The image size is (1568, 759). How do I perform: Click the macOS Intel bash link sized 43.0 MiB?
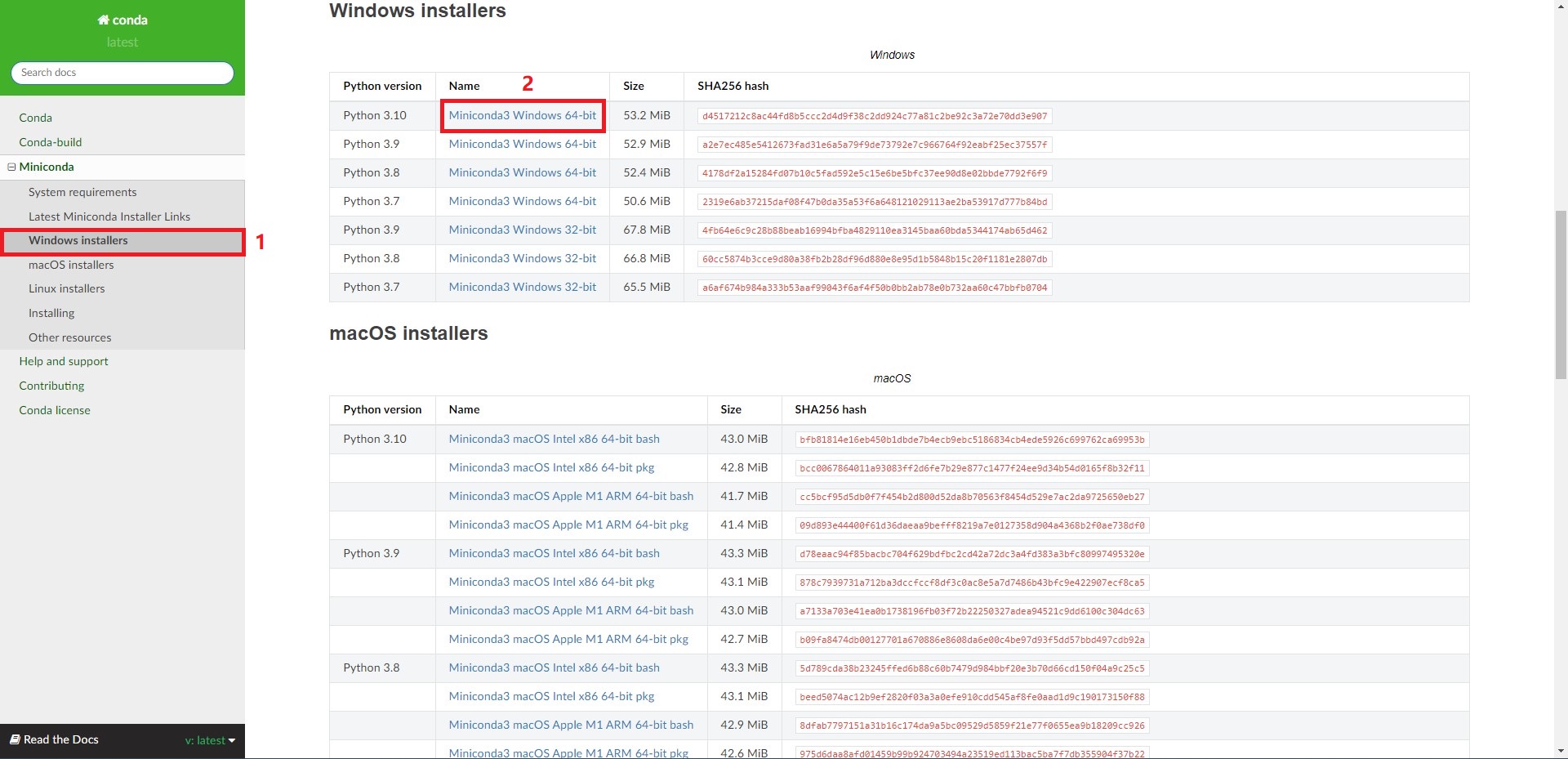555,439
